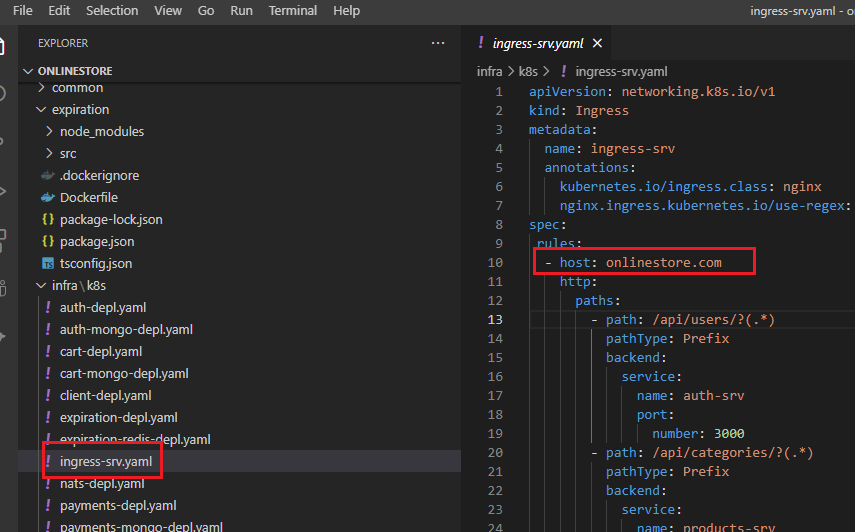Open Dockerfile with the whale icon
The image size is (855, 532).
(88, 197)
